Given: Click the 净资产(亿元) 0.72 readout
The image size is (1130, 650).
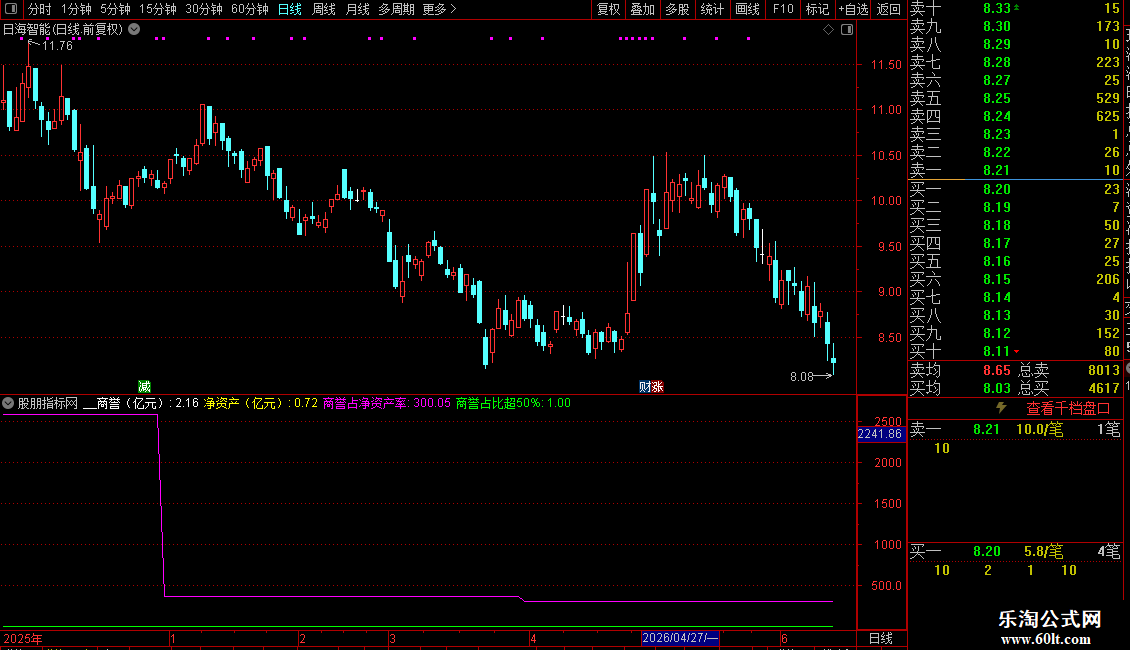Looking at the screenshot, I should [261, 403].
